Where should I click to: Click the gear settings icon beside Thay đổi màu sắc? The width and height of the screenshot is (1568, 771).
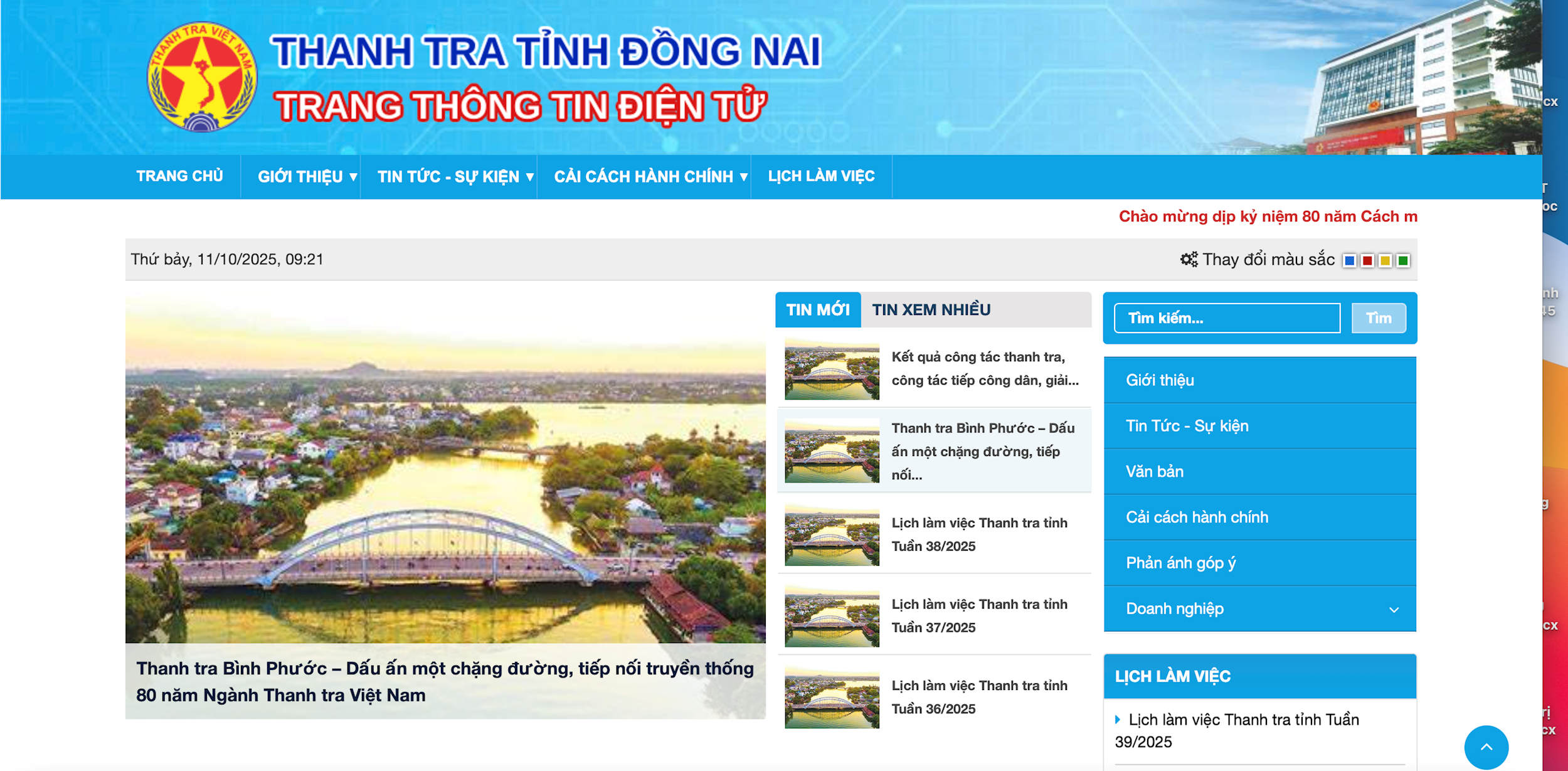(x=1189, y=259)
